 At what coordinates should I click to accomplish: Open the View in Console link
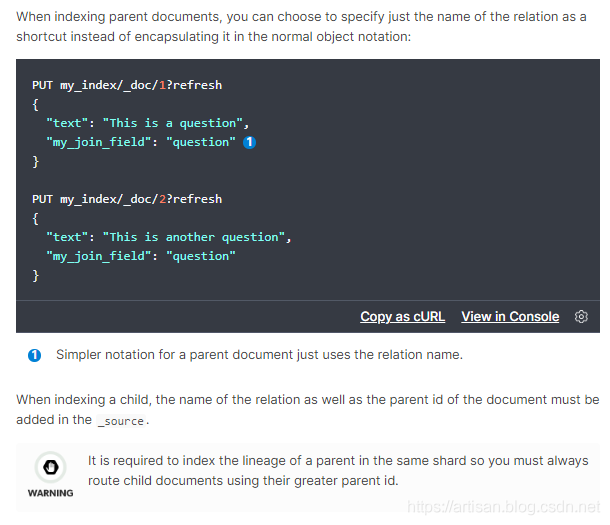click(x=510, y=317)
